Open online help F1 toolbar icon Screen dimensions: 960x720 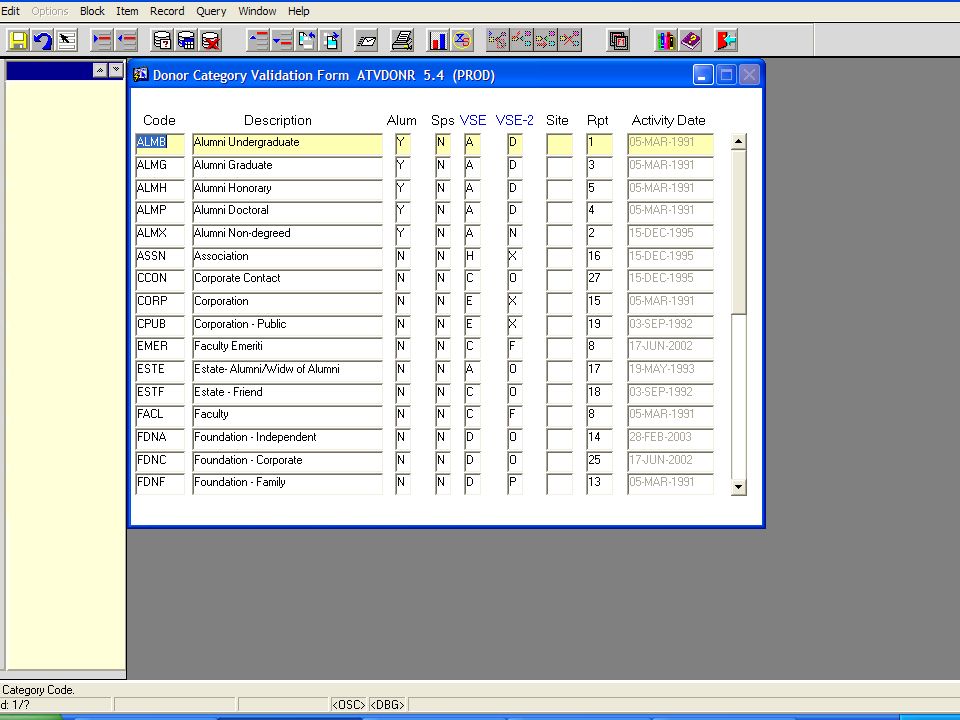tap(618, 40)
